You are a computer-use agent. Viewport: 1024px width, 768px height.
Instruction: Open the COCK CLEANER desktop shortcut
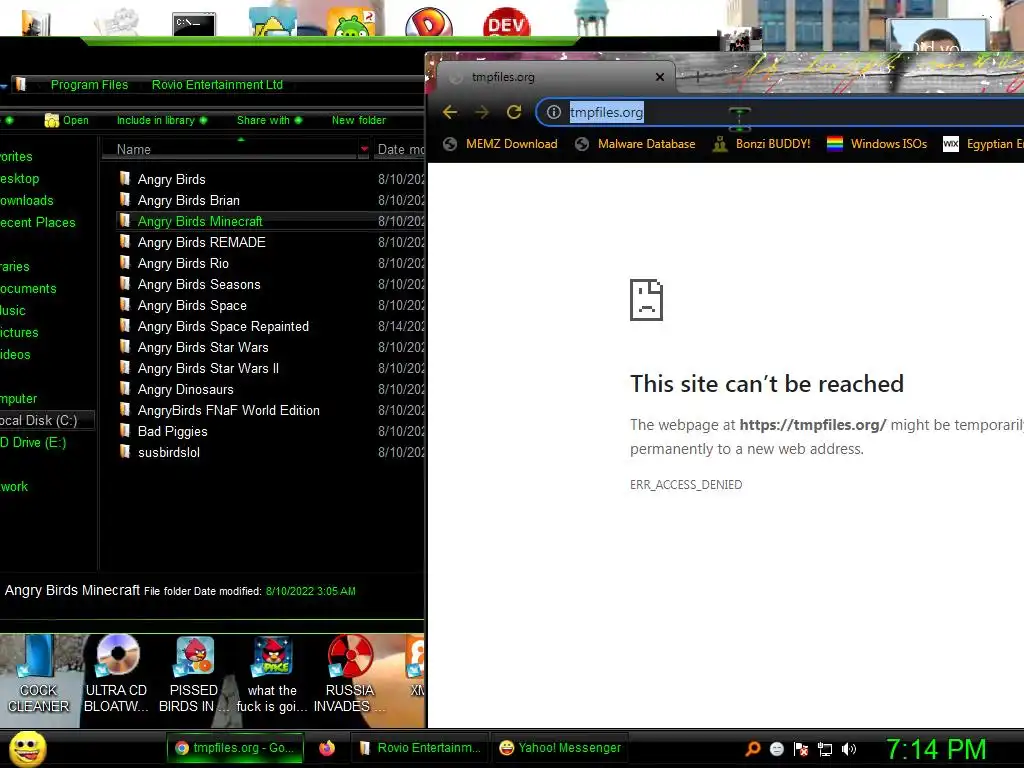pyautogui.click(x=38, y=675)
